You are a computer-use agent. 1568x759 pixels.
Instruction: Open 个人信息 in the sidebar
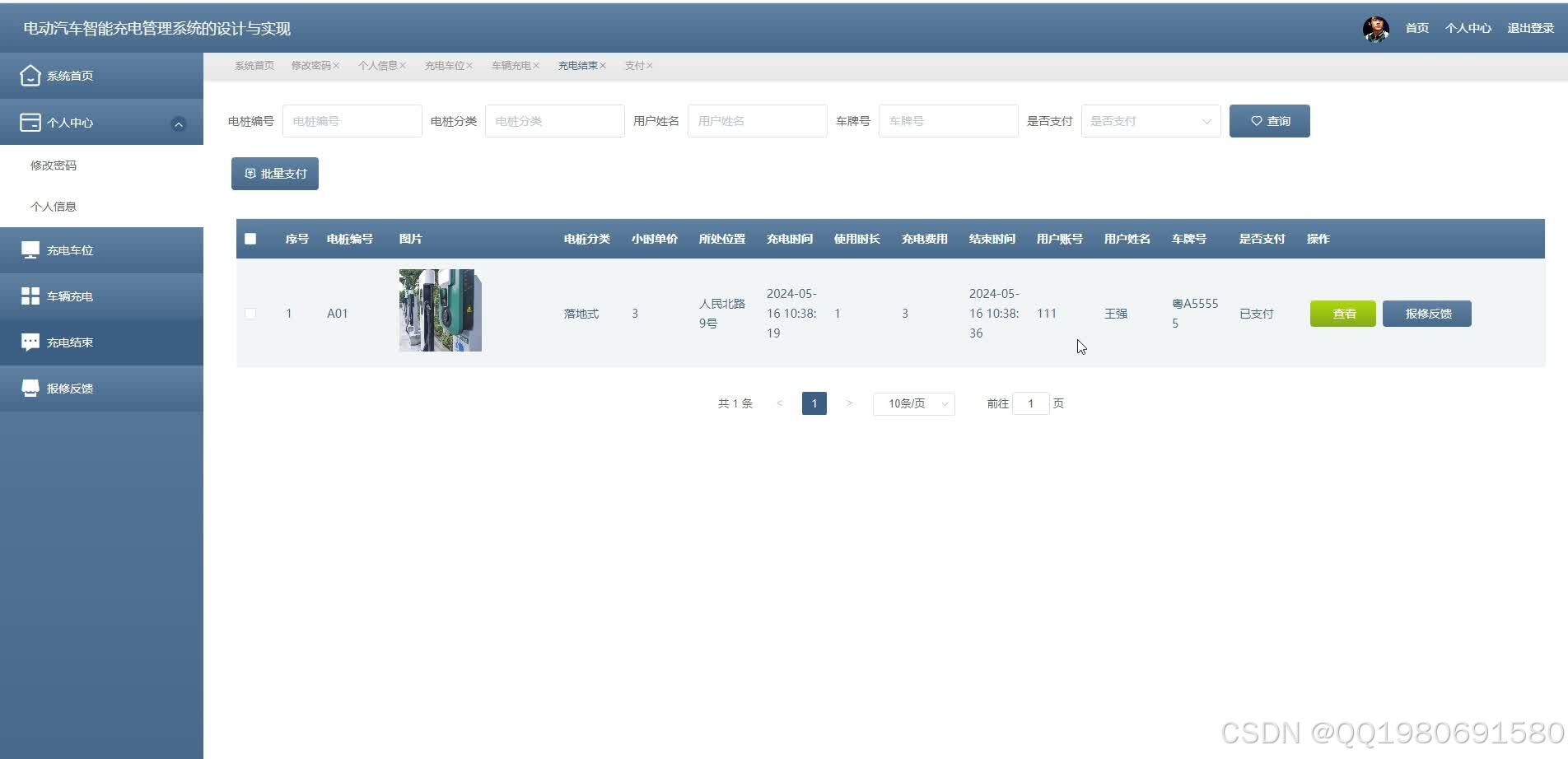[54, 207]
